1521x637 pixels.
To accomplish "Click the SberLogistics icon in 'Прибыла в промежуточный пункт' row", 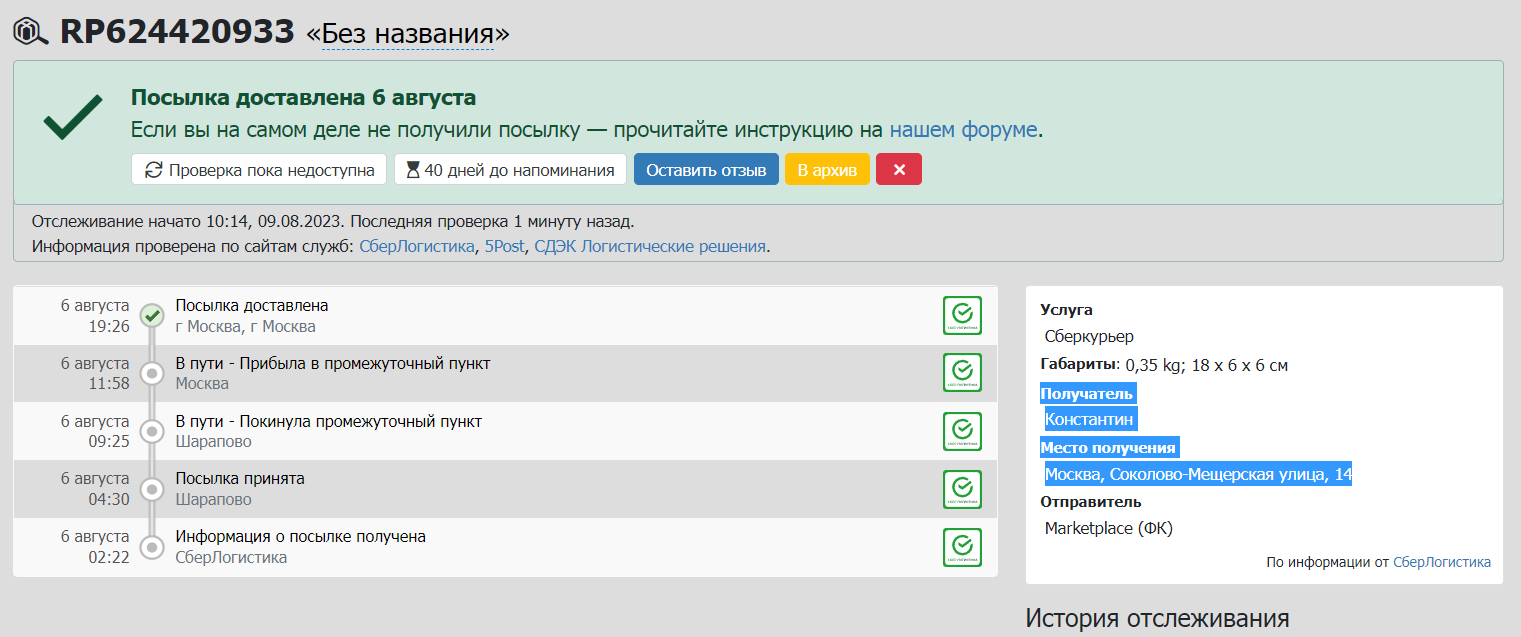I will pyautogui.click(x=962, y=373).
